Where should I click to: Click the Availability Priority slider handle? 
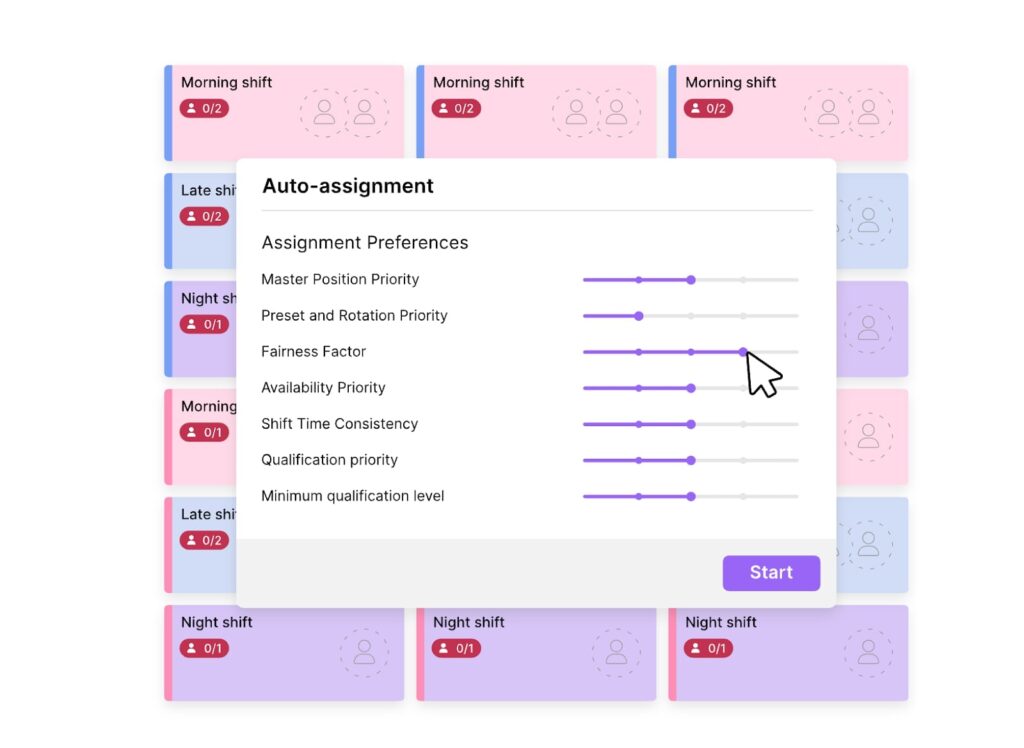tap(690, 388)
